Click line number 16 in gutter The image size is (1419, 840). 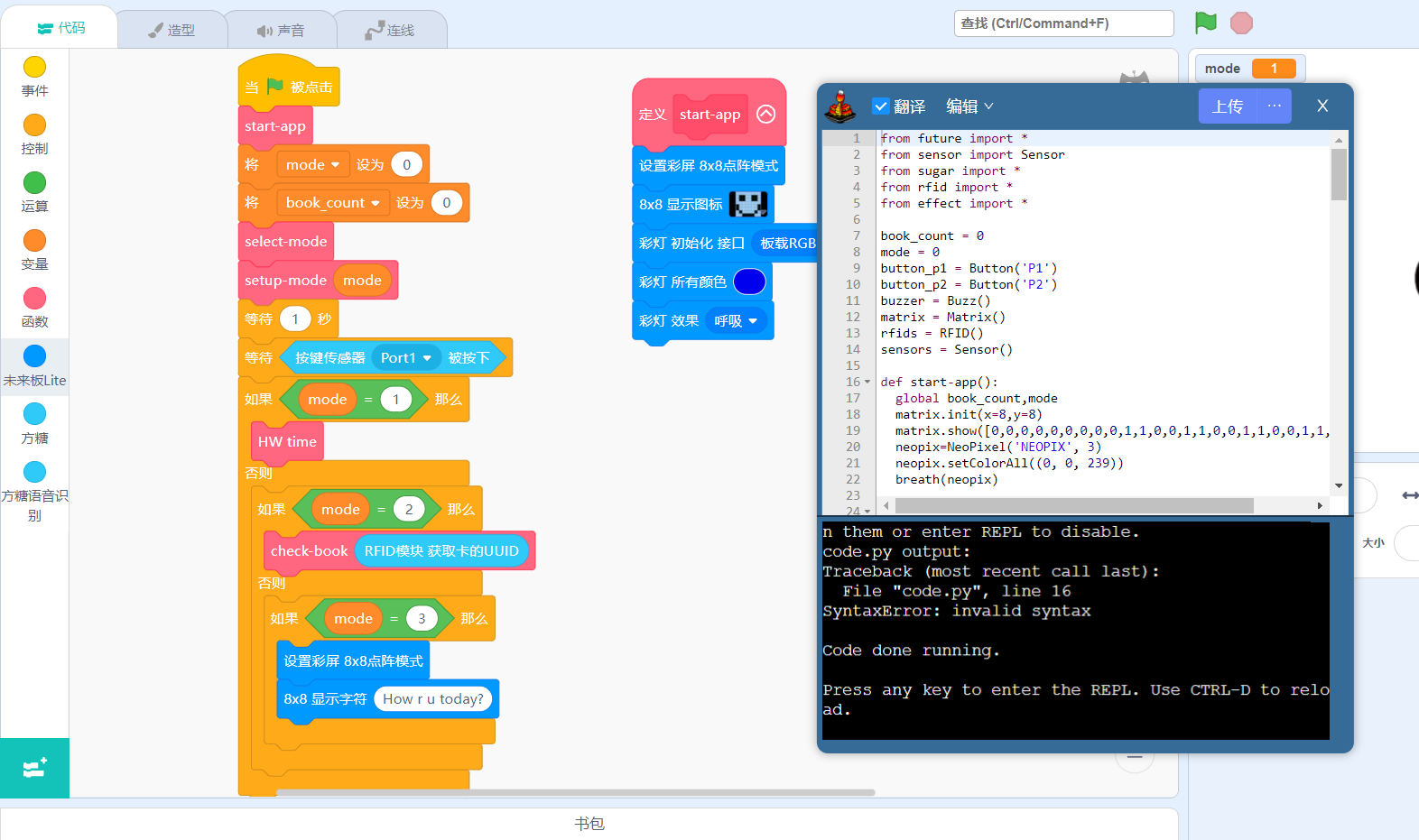[852, 383]
